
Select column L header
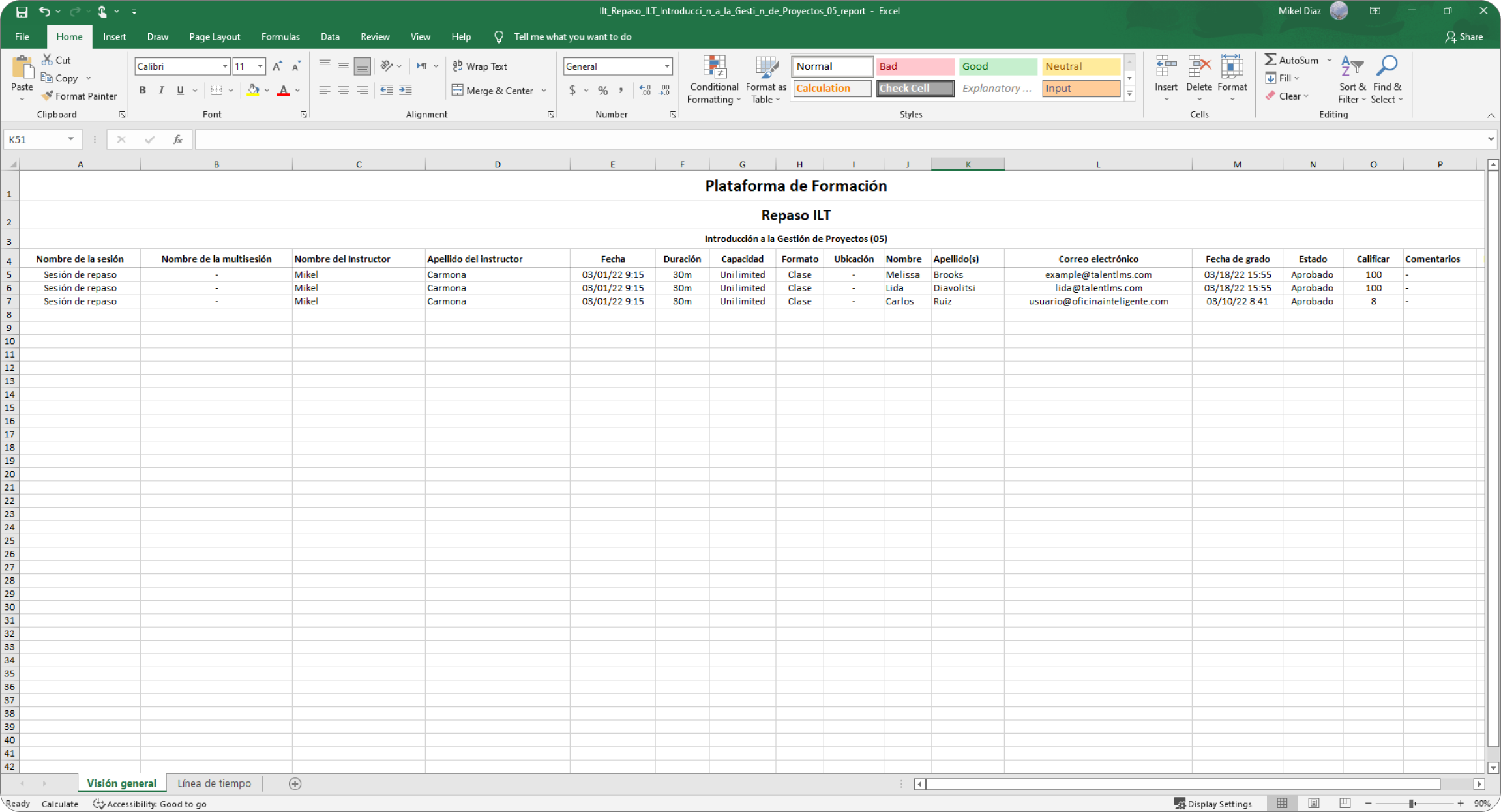tap(1098, 164)
